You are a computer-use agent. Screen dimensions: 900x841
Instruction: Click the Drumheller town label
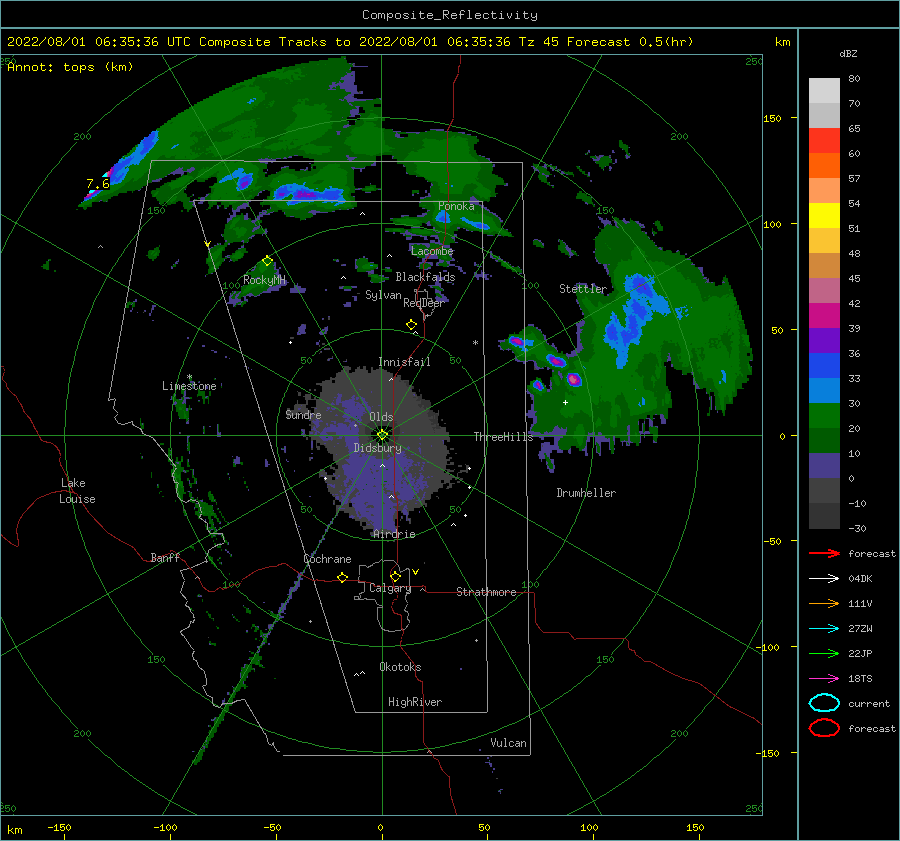click(586, 493)
